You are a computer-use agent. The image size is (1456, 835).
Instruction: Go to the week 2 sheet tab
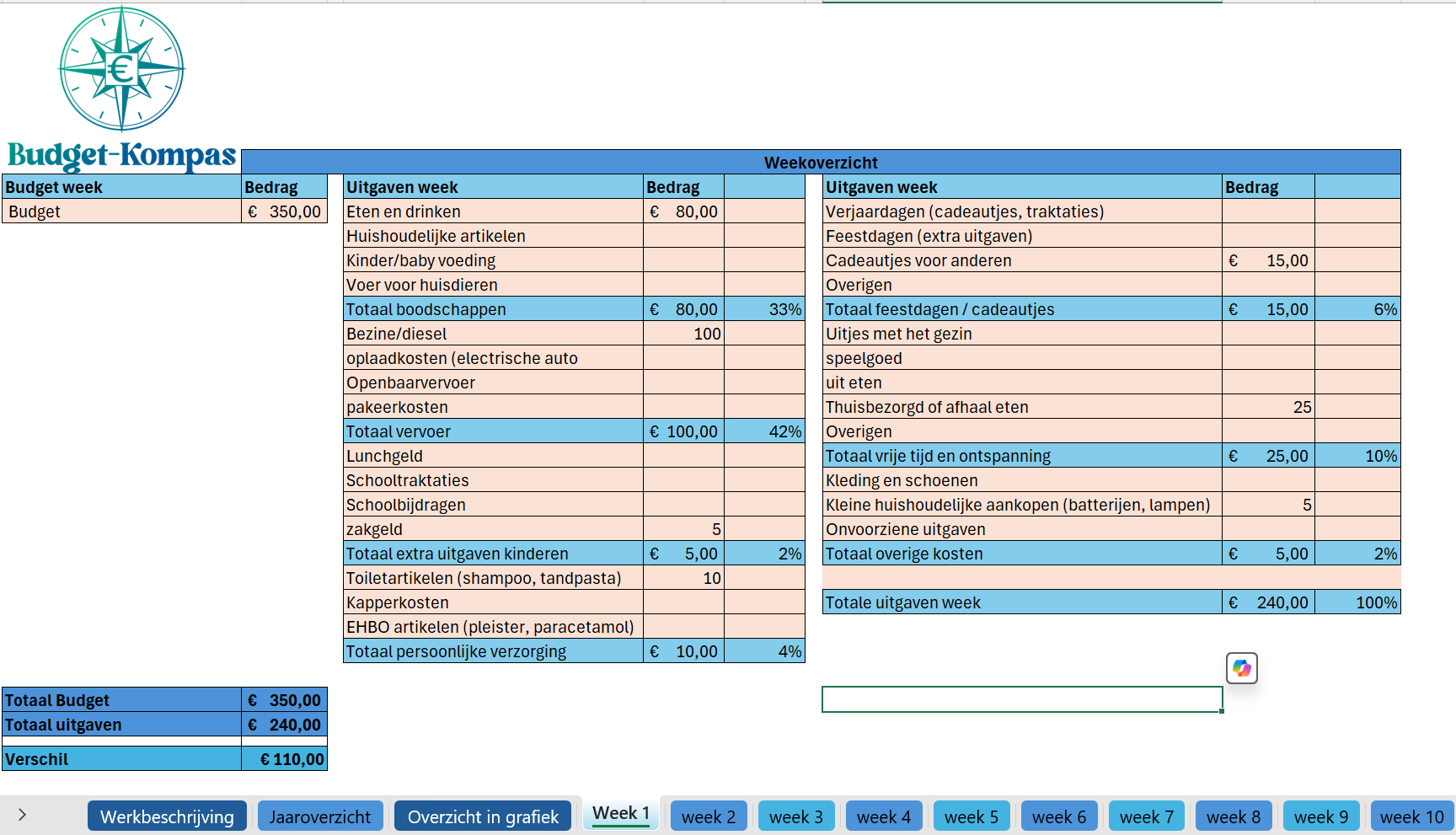coord(709,816)
